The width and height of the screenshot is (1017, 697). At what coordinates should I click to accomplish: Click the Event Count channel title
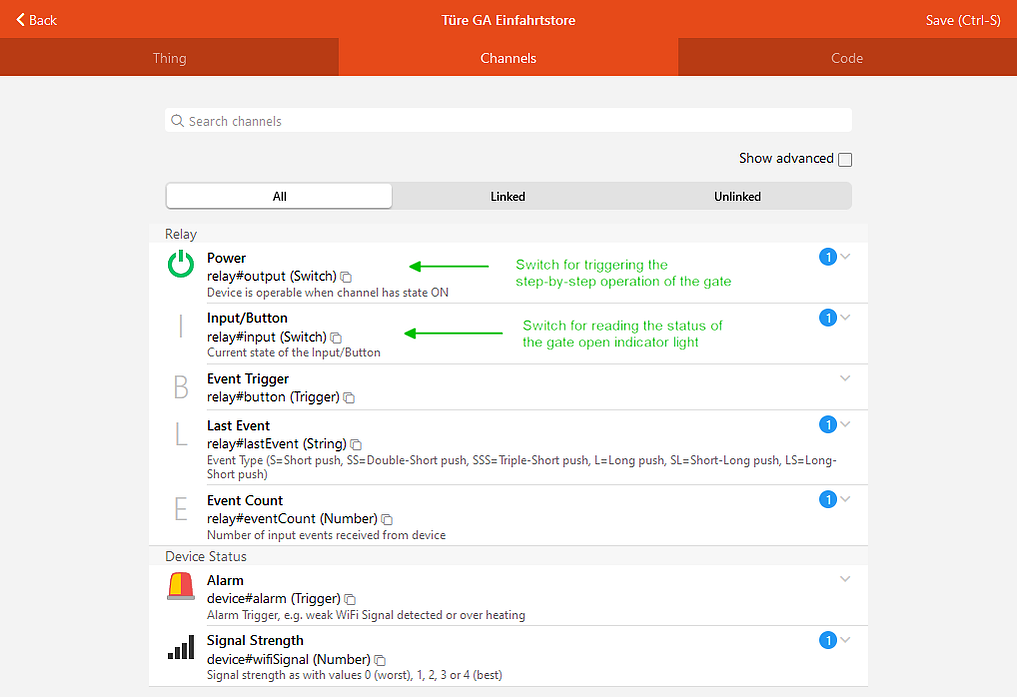245,501
